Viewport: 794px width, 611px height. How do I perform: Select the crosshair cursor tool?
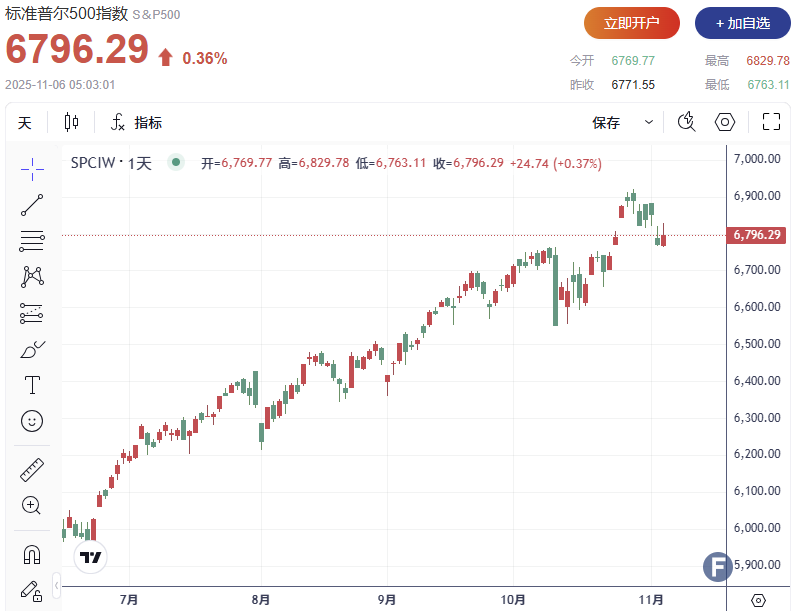[32, 169]
